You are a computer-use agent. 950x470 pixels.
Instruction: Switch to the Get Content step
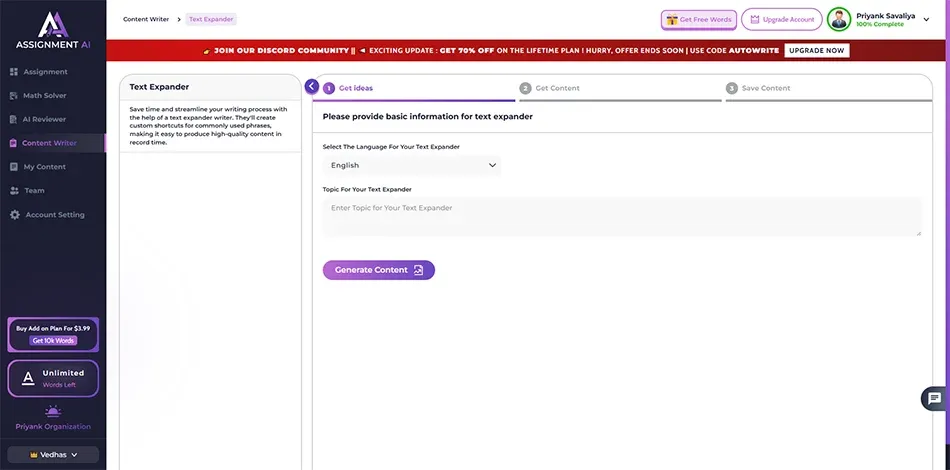pos(556,88)
